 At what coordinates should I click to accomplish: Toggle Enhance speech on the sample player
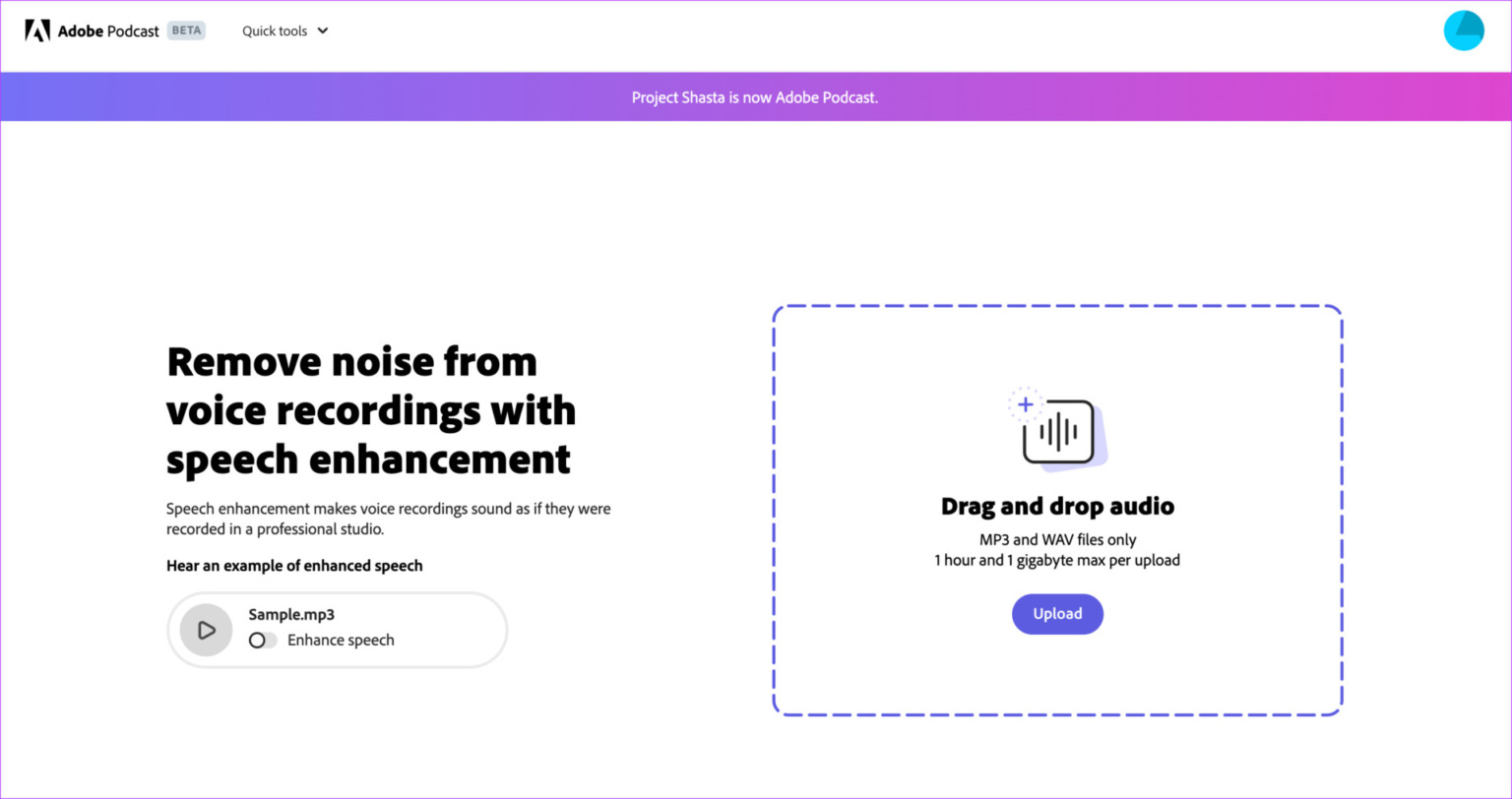click(262, 640)
